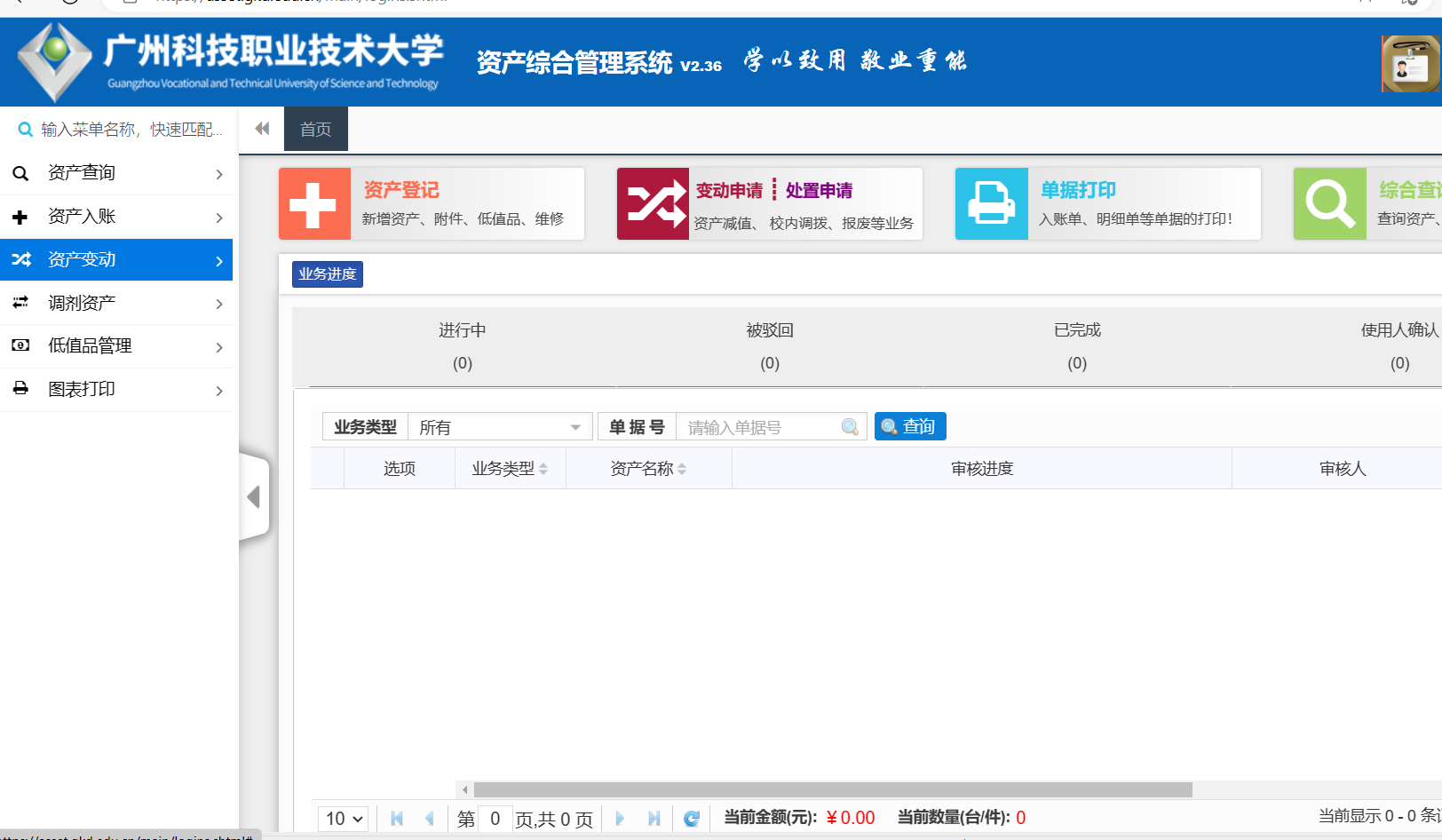Select 资产变动 in the sidebar menu
1442x840 pixels.
[116, 260]
